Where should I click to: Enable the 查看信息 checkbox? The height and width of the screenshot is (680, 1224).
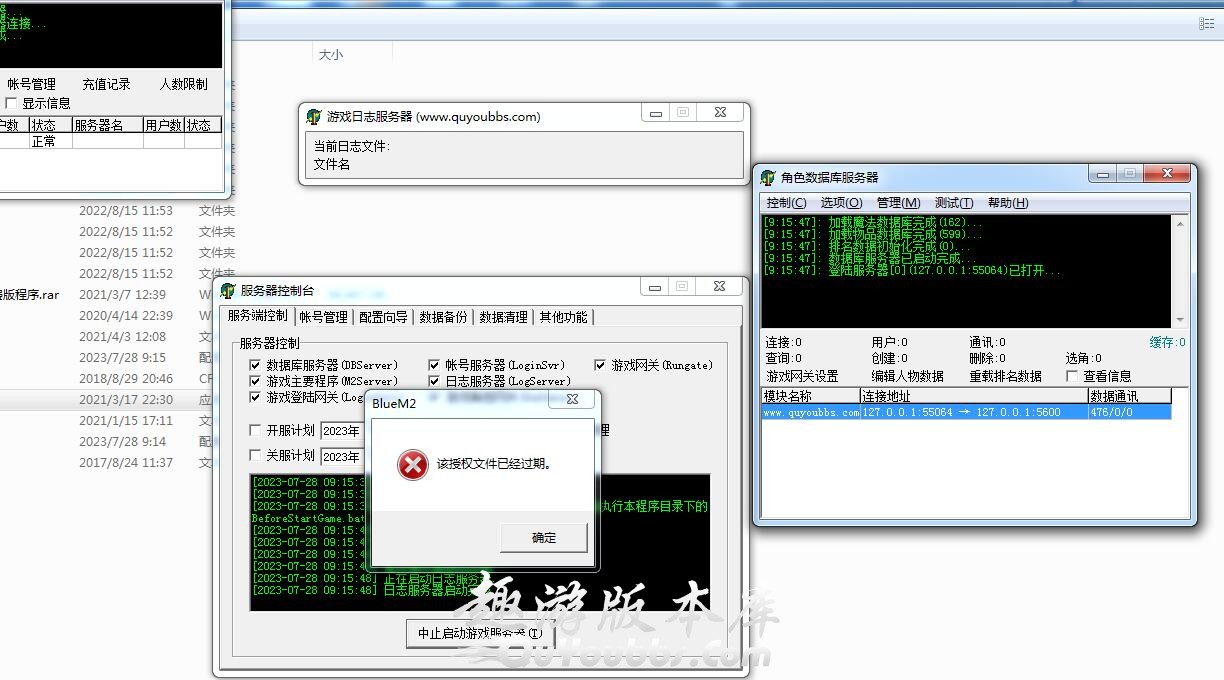pyautogui.click(x=1072, y=376)
